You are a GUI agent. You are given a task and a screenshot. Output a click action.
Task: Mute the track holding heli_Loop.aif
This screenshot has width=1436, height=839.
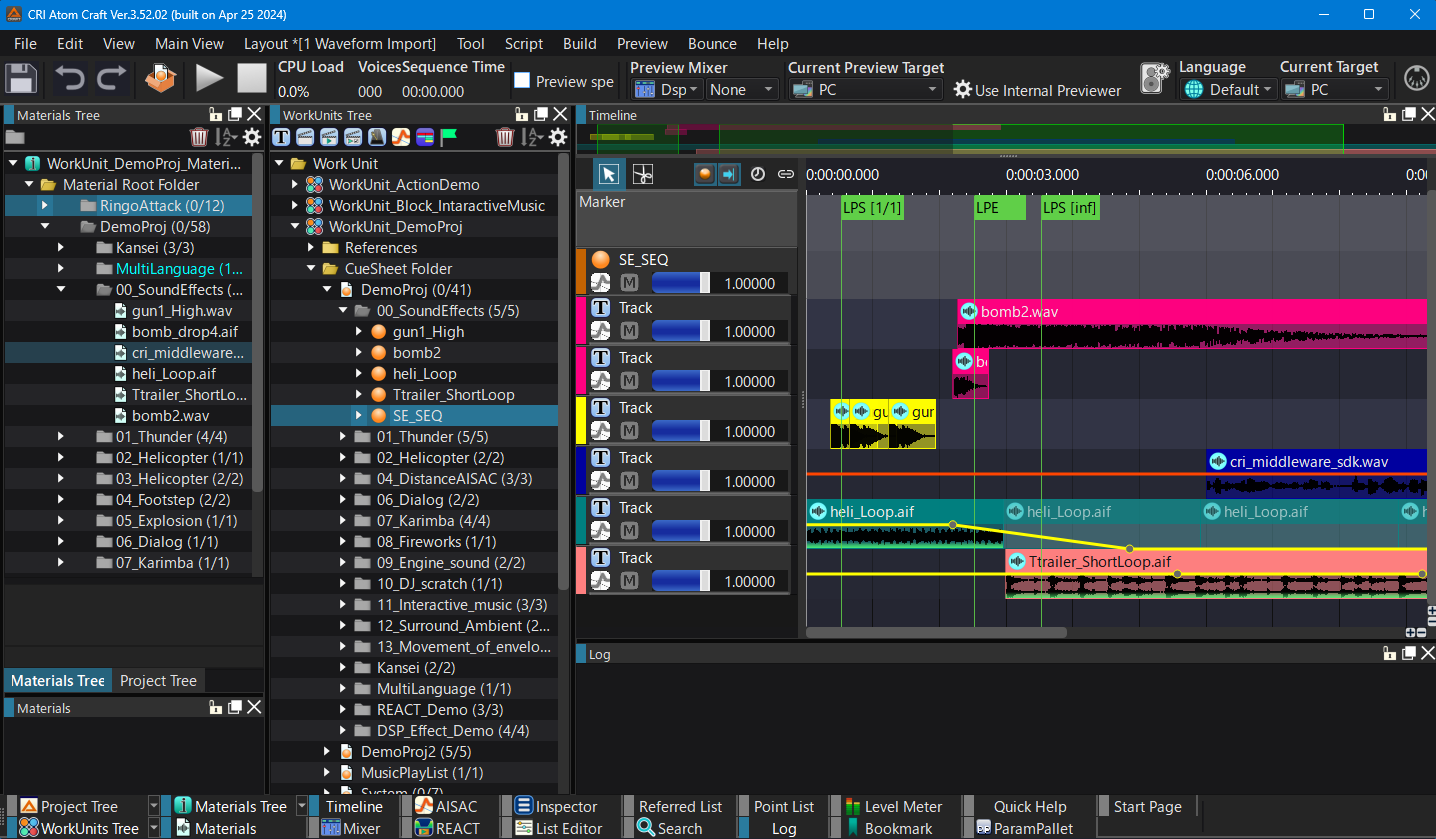629,531
